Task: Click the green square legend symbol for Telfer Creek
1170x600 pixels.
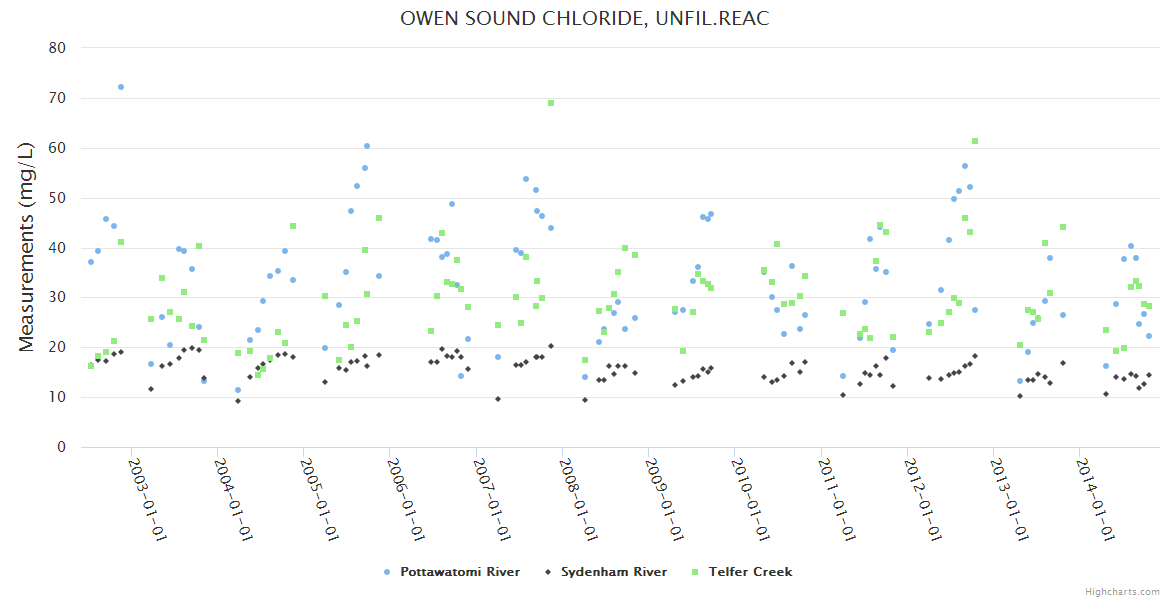Action: pos(695,572)
